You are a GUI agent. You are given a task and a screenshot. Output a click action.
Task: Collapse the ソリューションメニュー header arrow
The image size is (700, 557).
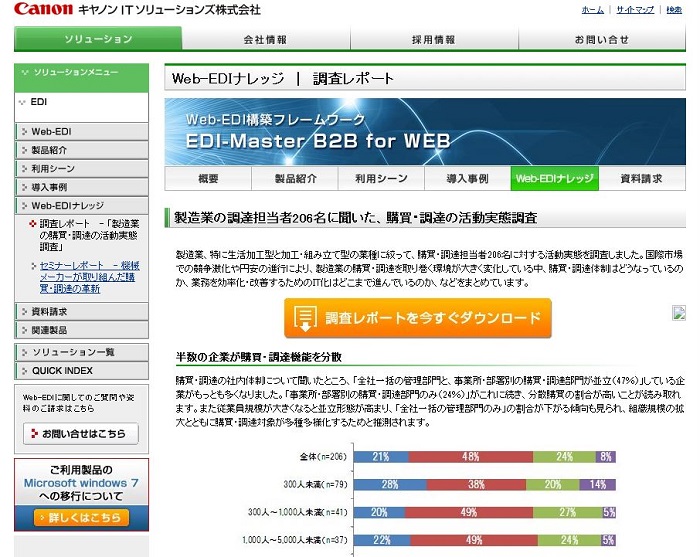(x=25, y=72)
